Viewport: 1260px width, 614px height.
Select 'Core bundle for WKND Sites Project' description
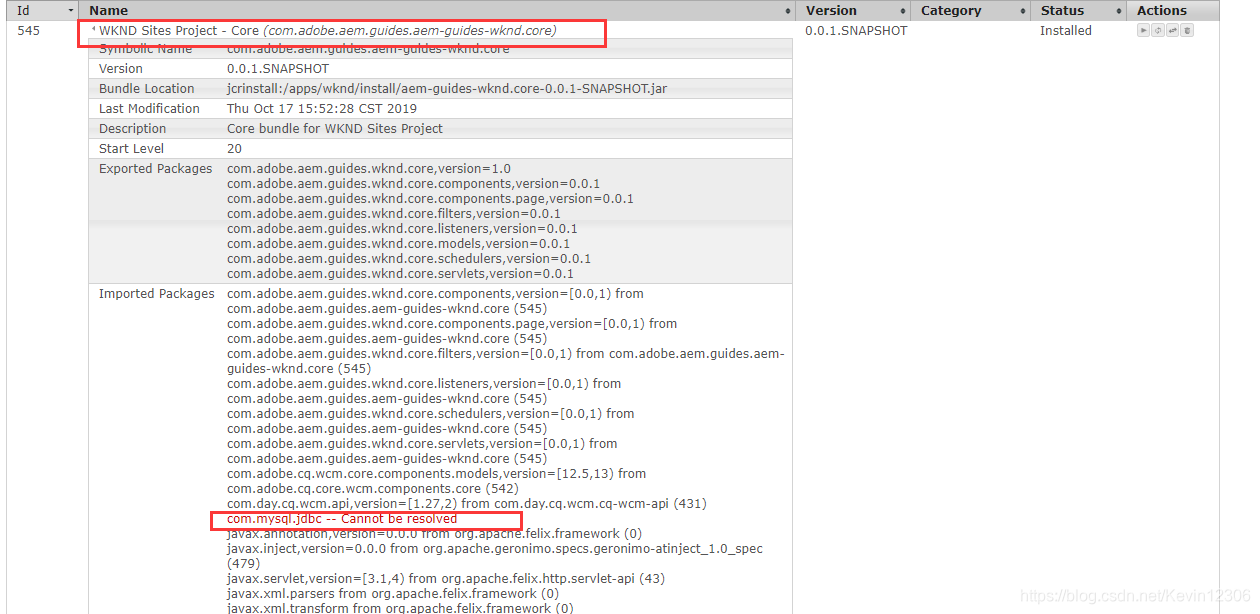[335, 129]
